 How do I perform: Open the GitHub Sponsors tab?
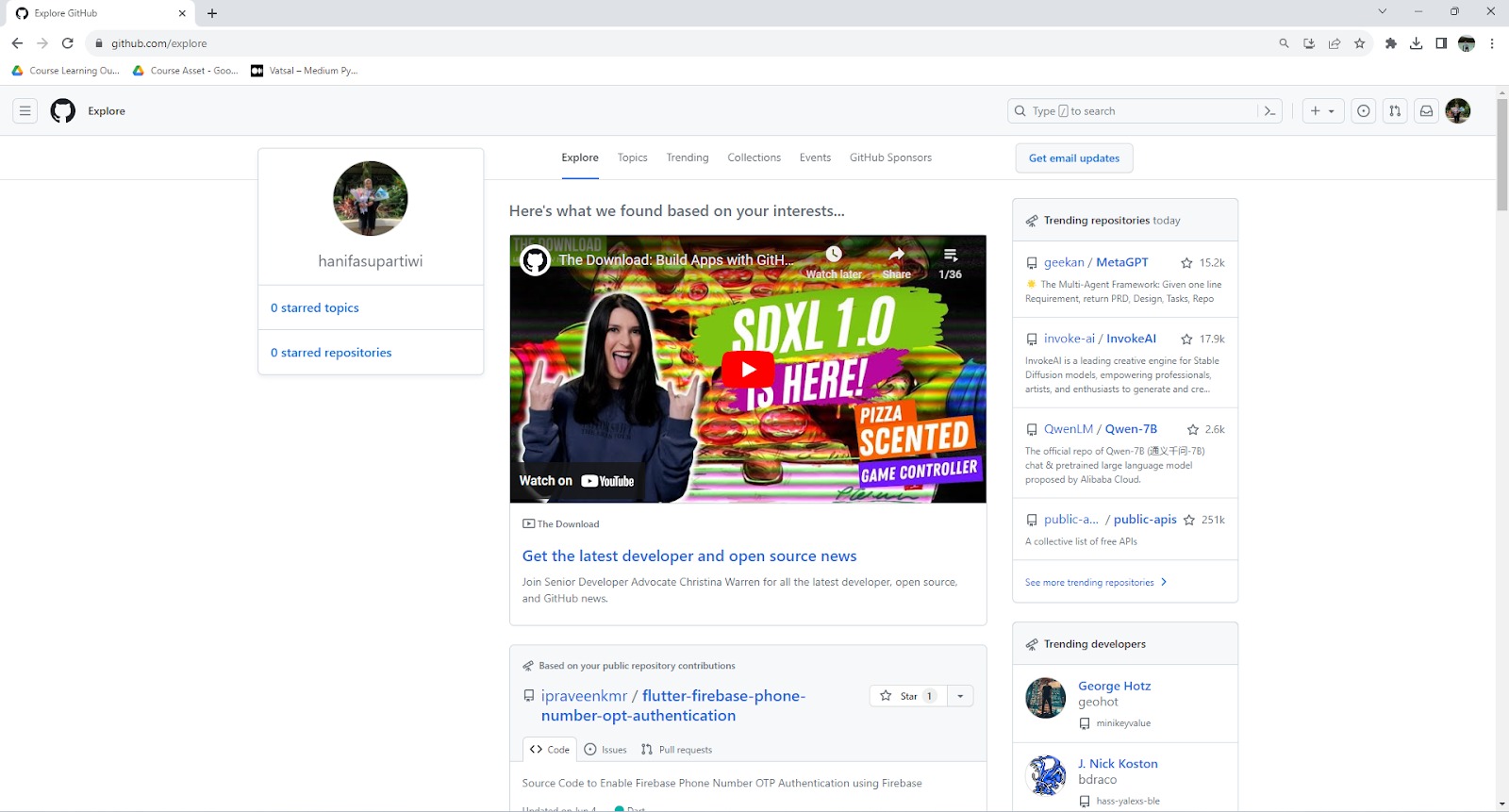[890, 157]
